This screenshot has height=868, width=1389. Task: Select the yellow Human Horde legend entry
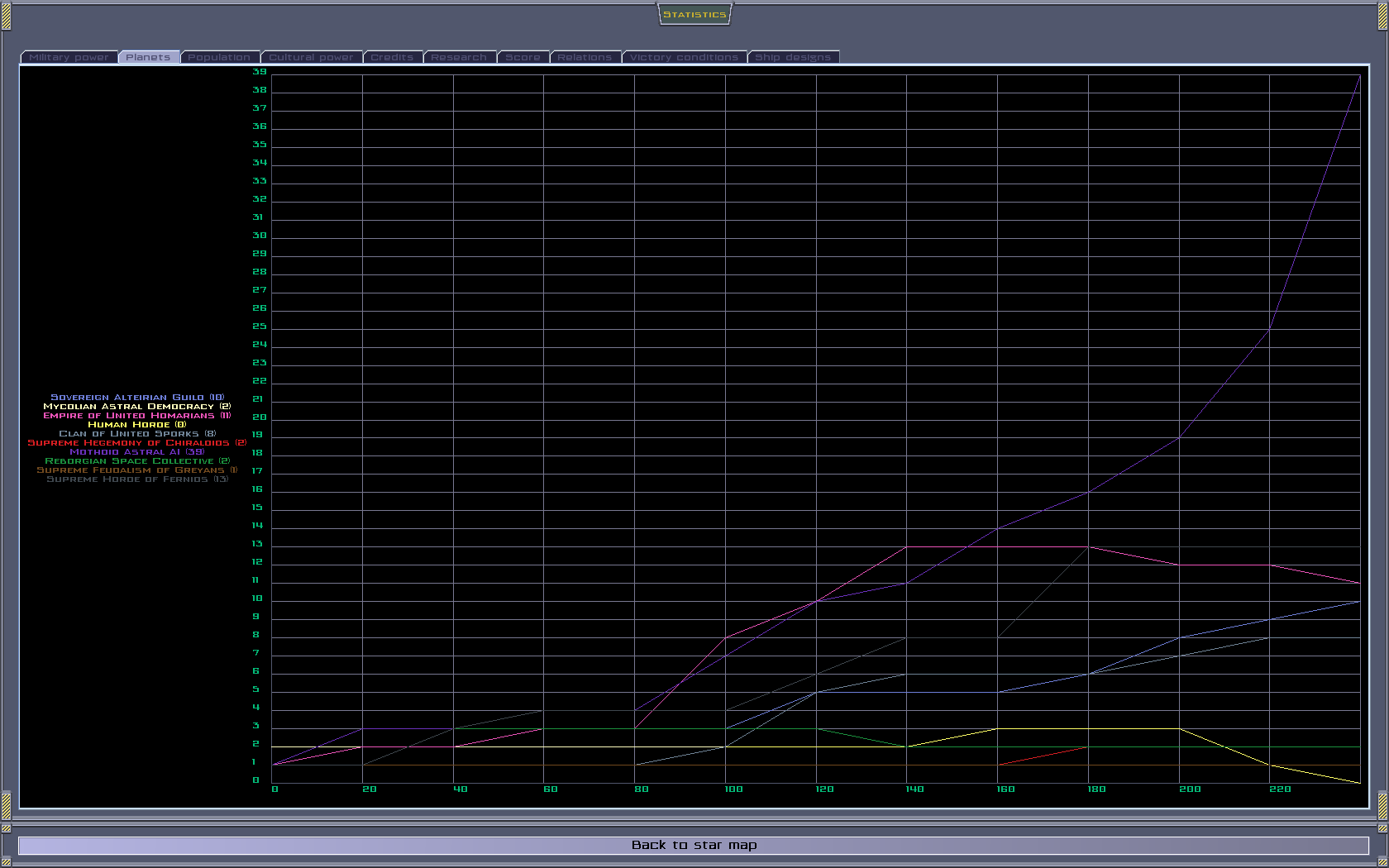137,425
